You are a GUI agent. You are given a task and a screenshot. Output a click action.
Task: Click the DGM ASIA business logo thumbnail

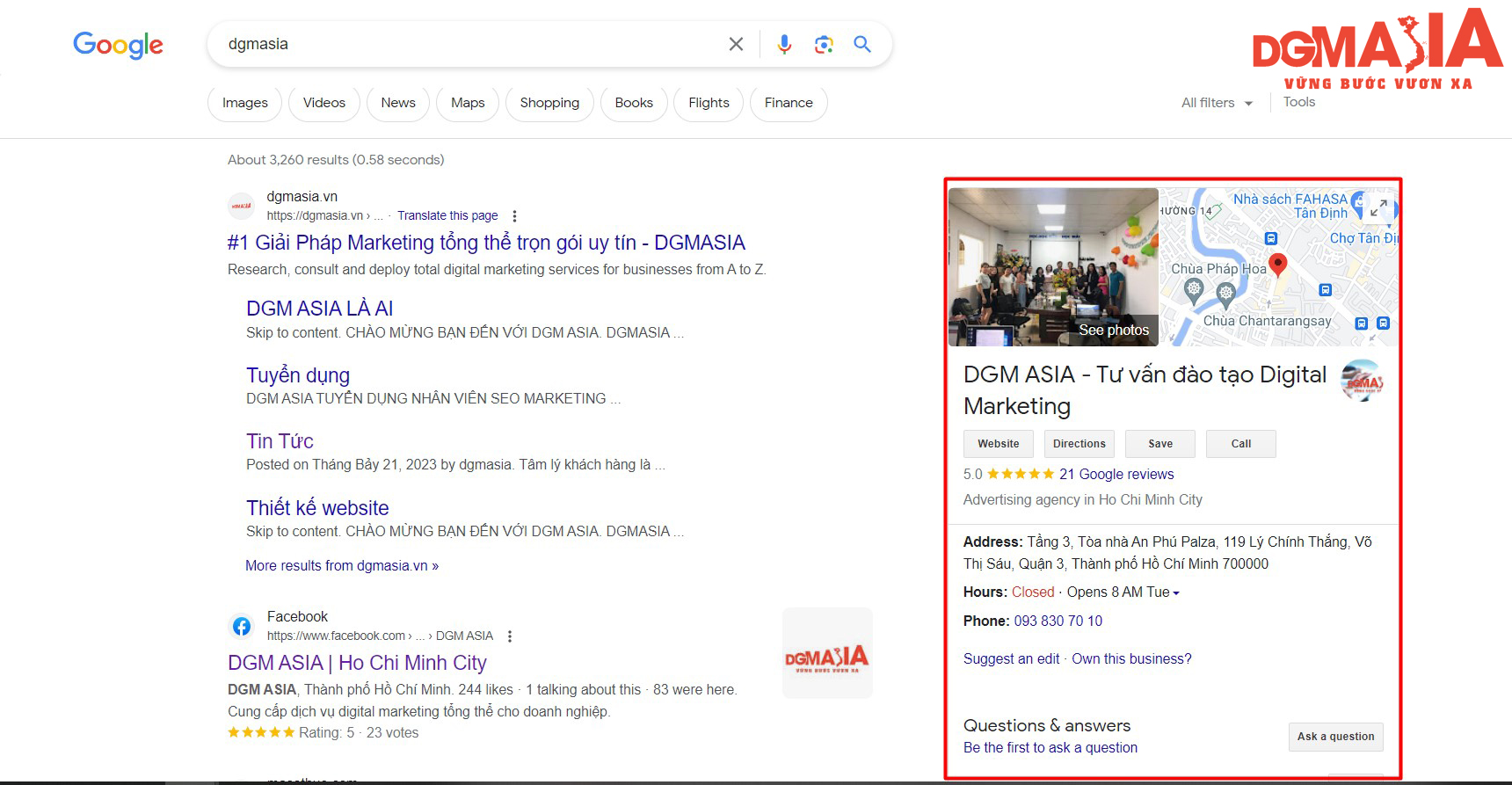1362,381
